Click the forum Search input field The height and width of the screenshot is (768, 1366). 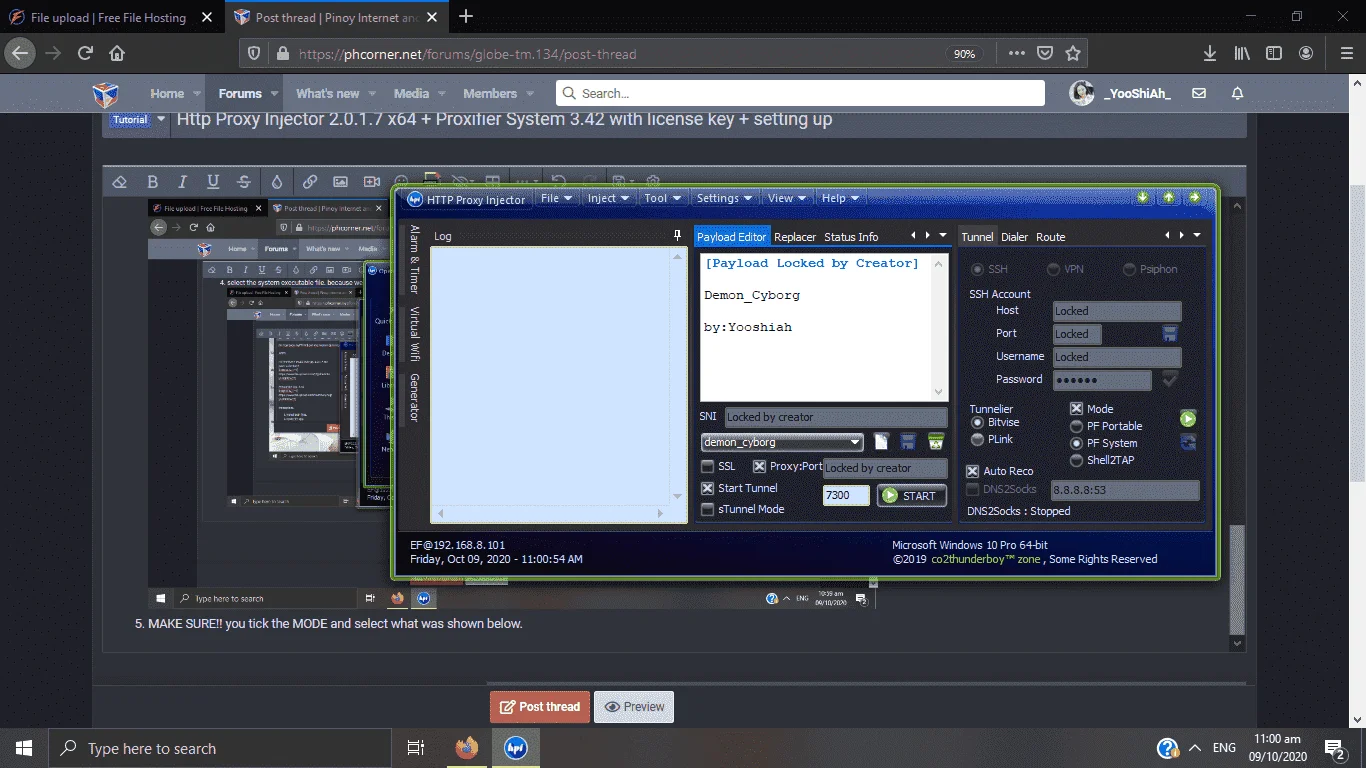coord(800,93)
